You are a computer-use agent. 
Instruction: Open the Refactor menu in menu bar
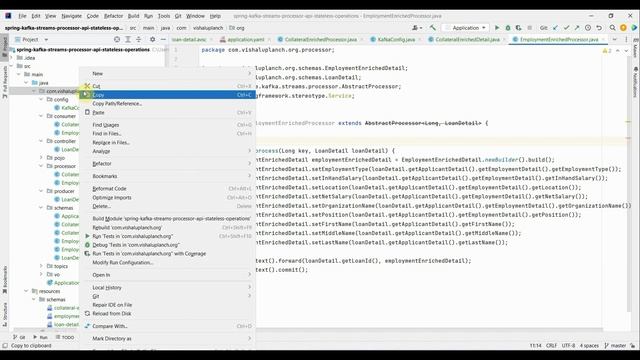113,16
